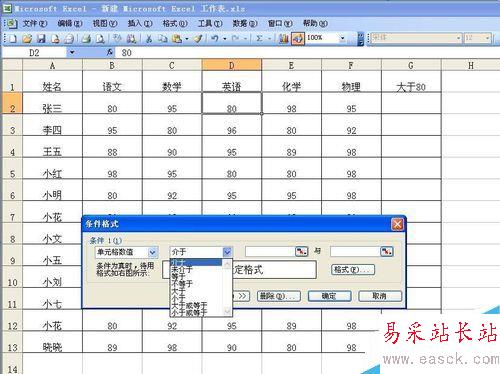Open the AutoSum functions dropdown arrow
Screen dimensions: 500x374
click(269, 39)
